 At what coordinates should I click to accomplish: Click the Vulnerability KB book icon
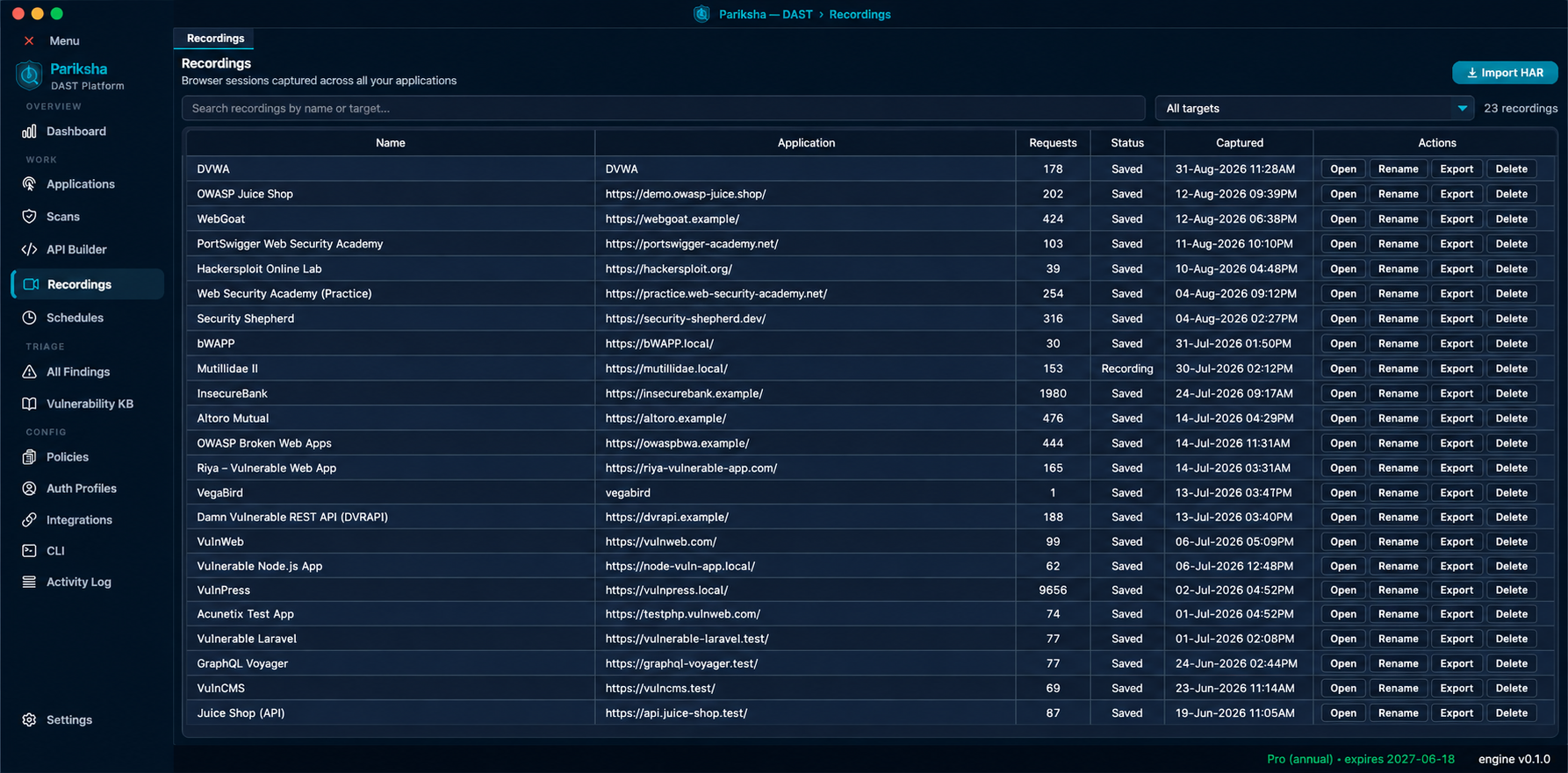(29, 404)
